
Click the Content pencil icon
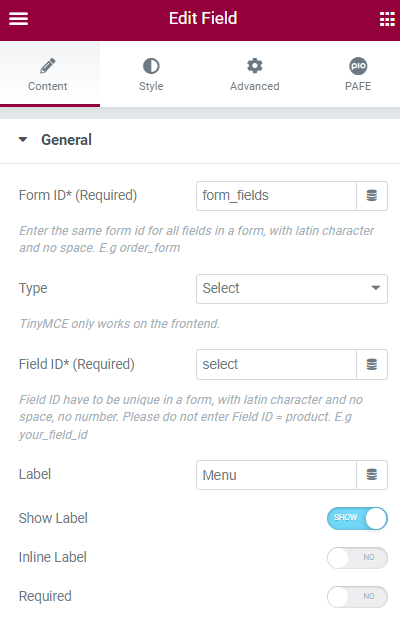click(x=48, y=66)
